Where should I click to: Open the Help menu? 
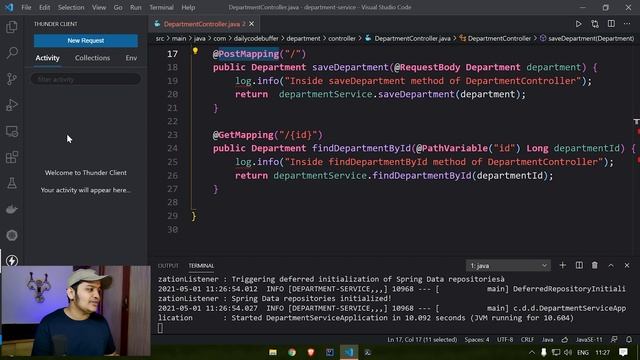pyautogui.click(x=188, y=7)
